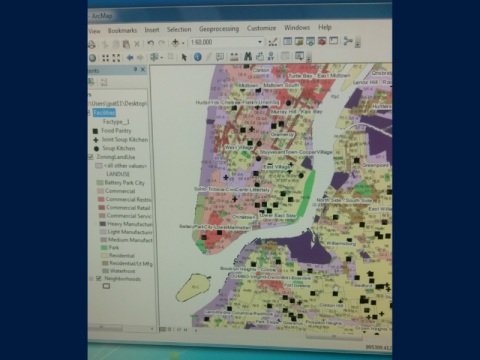
Task: Click the Refresh button below the map
Action: (x=179, y=330)
